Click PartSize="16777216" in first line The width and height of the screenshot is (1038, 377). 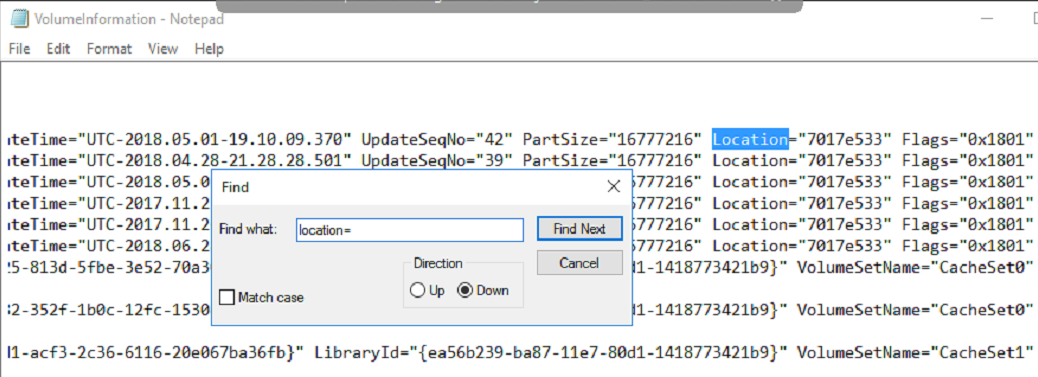click(x=612, y=139)
